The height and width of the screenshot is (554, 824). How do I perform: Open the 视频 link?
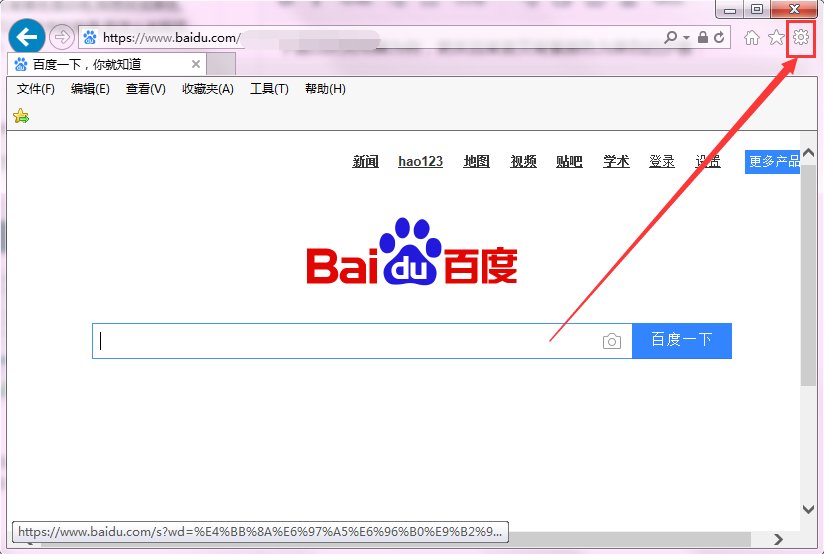click(523, 161)
